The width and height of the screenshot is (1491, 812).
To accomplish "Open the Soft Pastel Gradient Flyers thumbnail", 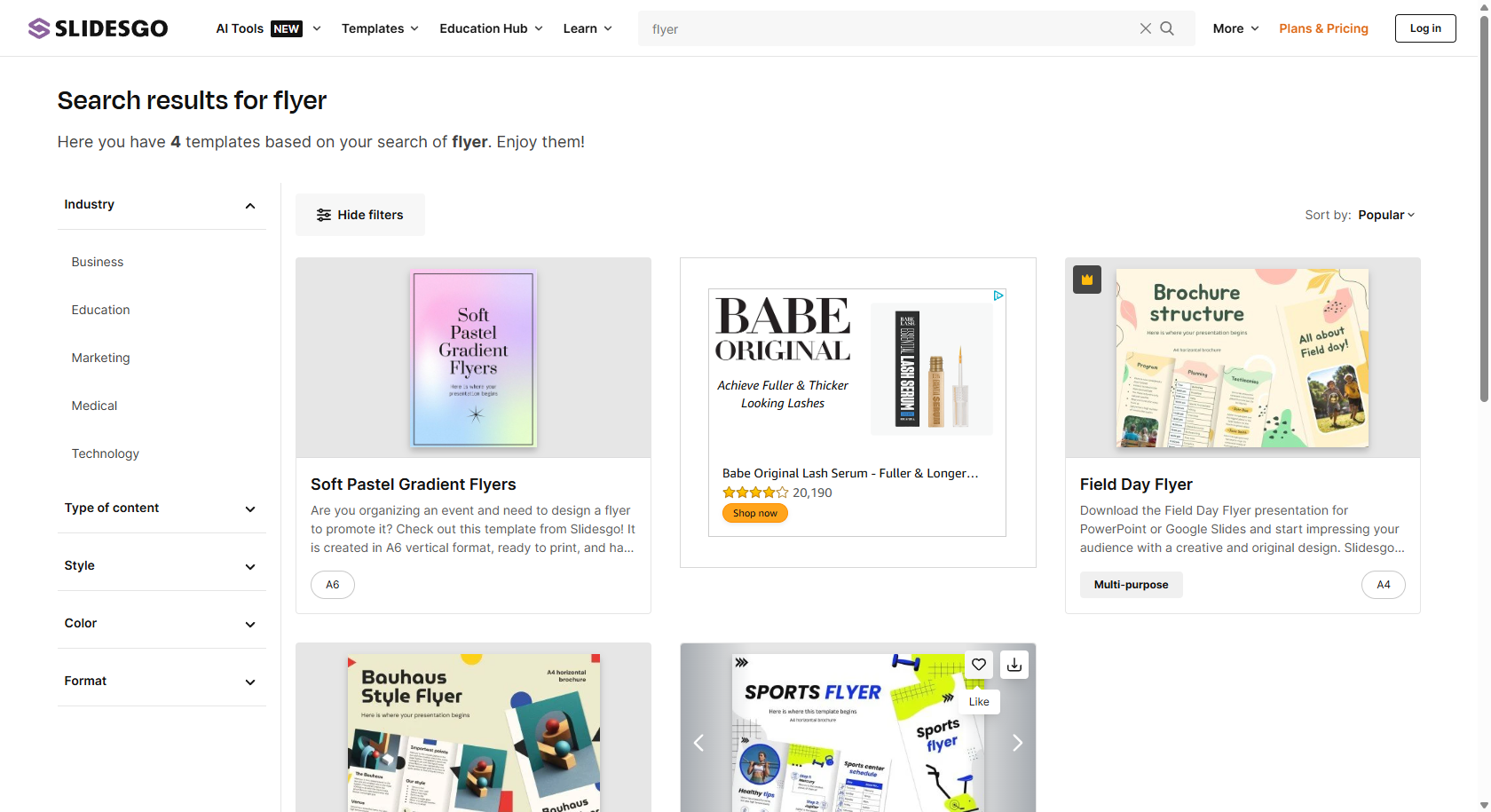I will click(x=473, y=358).
